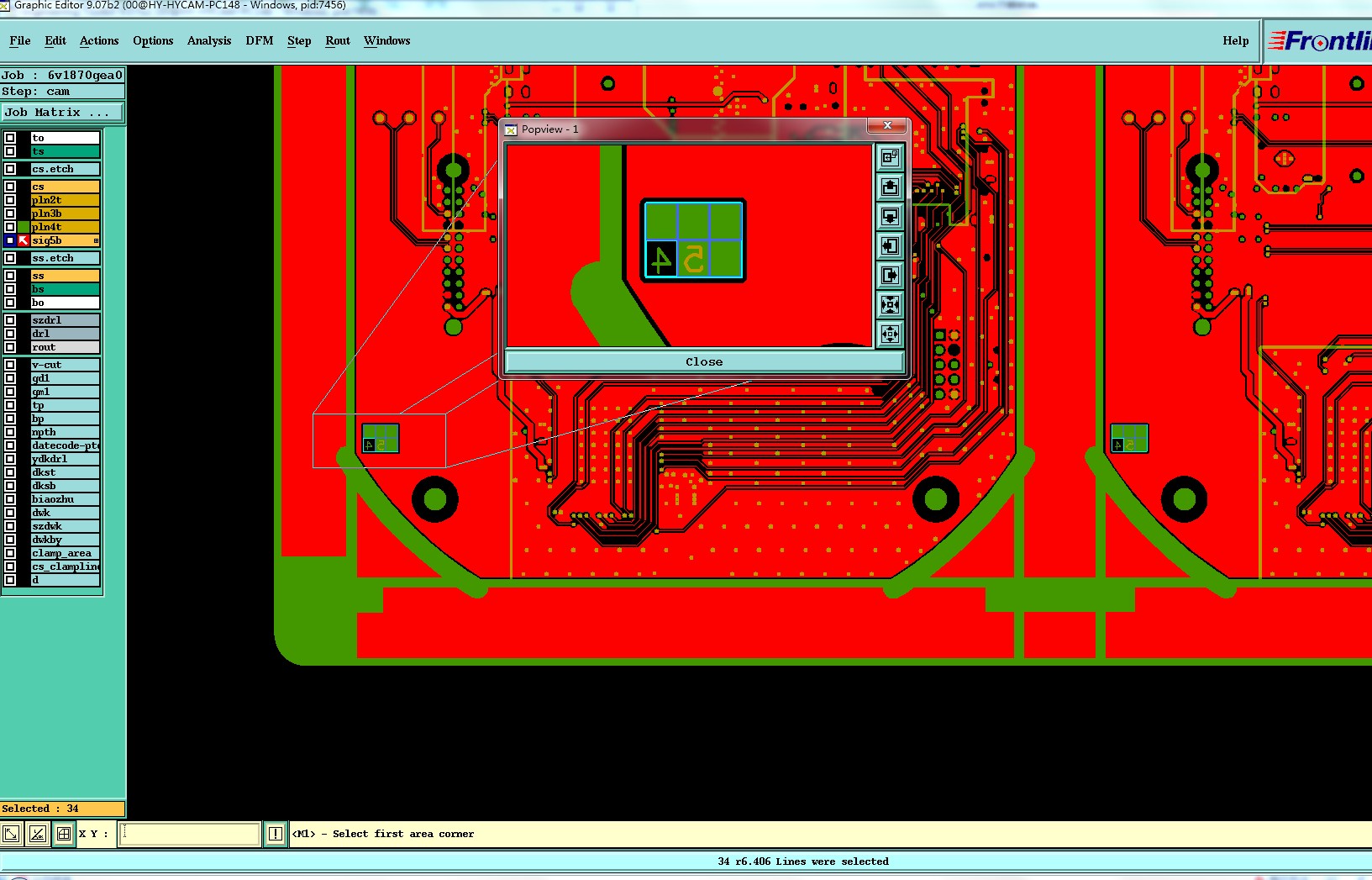
Task: Open the Step menu
Action: [299, 40]
